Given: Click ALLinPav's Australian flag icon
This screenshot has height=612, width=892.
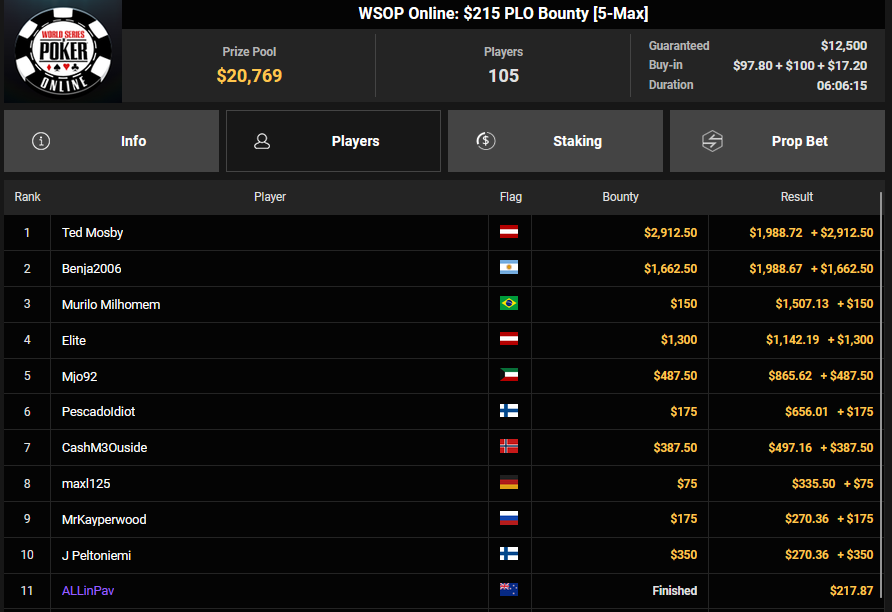Looking at the screenshot, I should pyautogui.click(x=509, y=590).
